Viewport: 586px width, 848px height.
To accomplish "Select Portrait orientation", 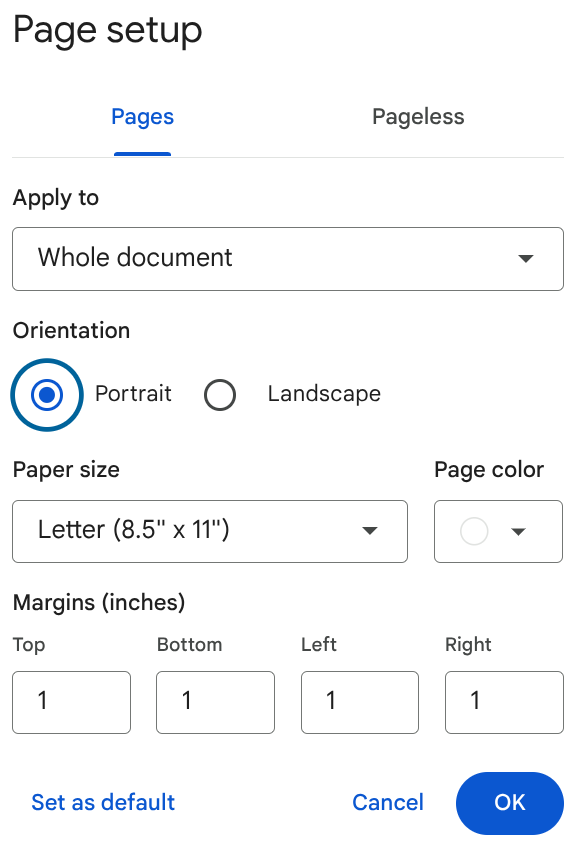I will (46, 394).
